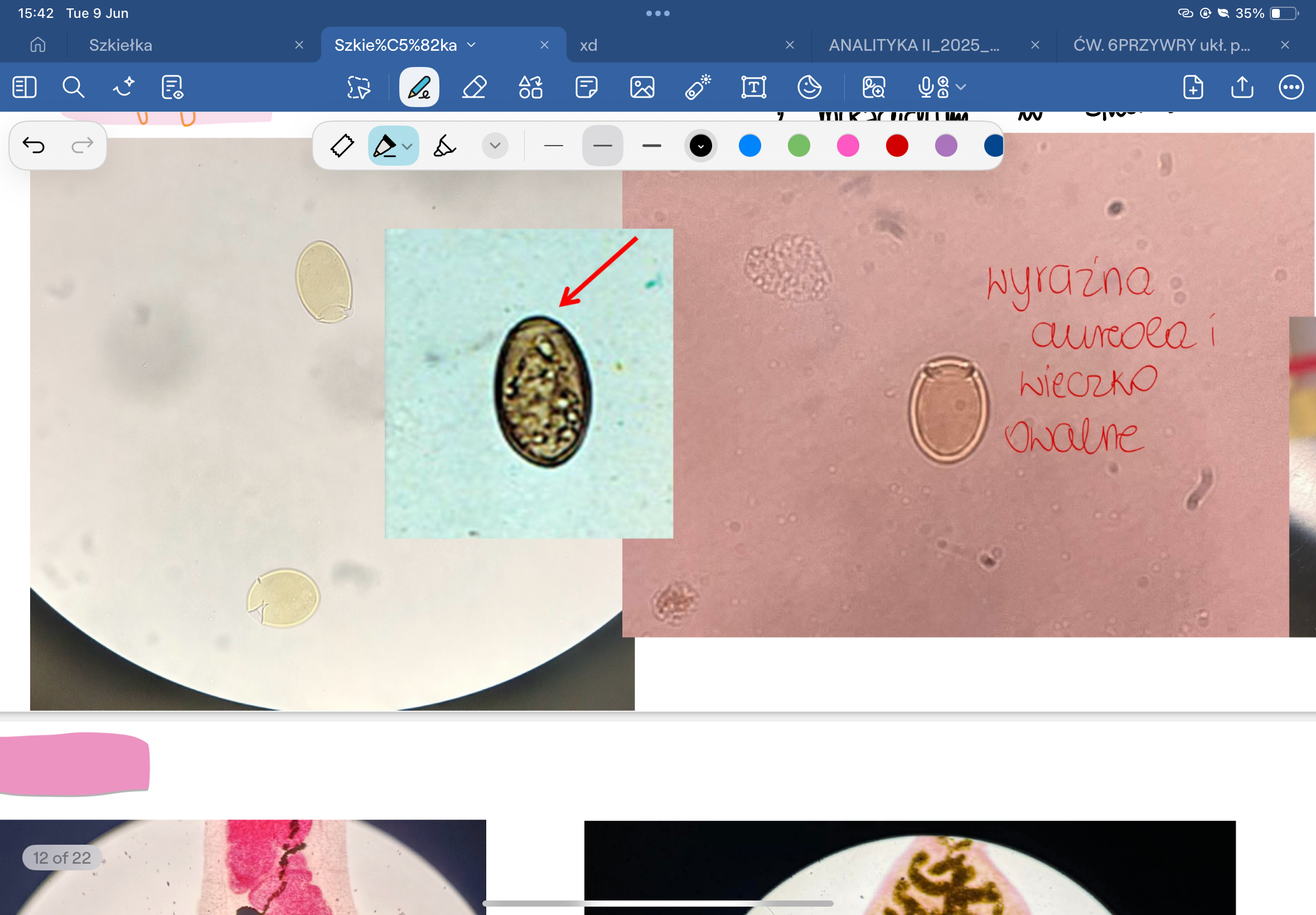Viewport: 1316px width, 915px height.
Task: Open microphone recording options dropdown
Action: point(961,87)
